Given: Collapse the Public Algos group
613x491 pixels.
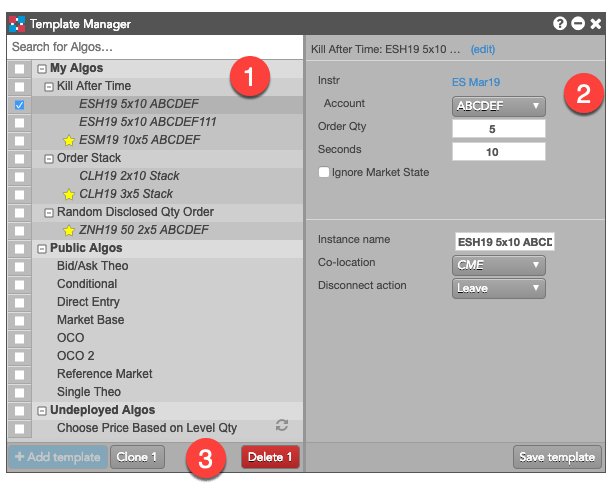Looking at the screenshot, I should point(41,249).
